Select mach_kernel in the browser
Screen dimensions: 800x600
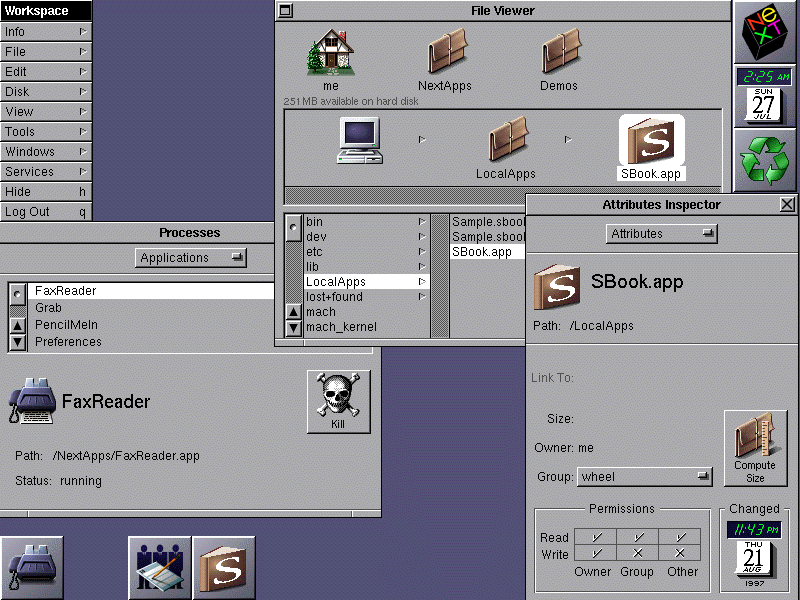(x=366, y=327)
